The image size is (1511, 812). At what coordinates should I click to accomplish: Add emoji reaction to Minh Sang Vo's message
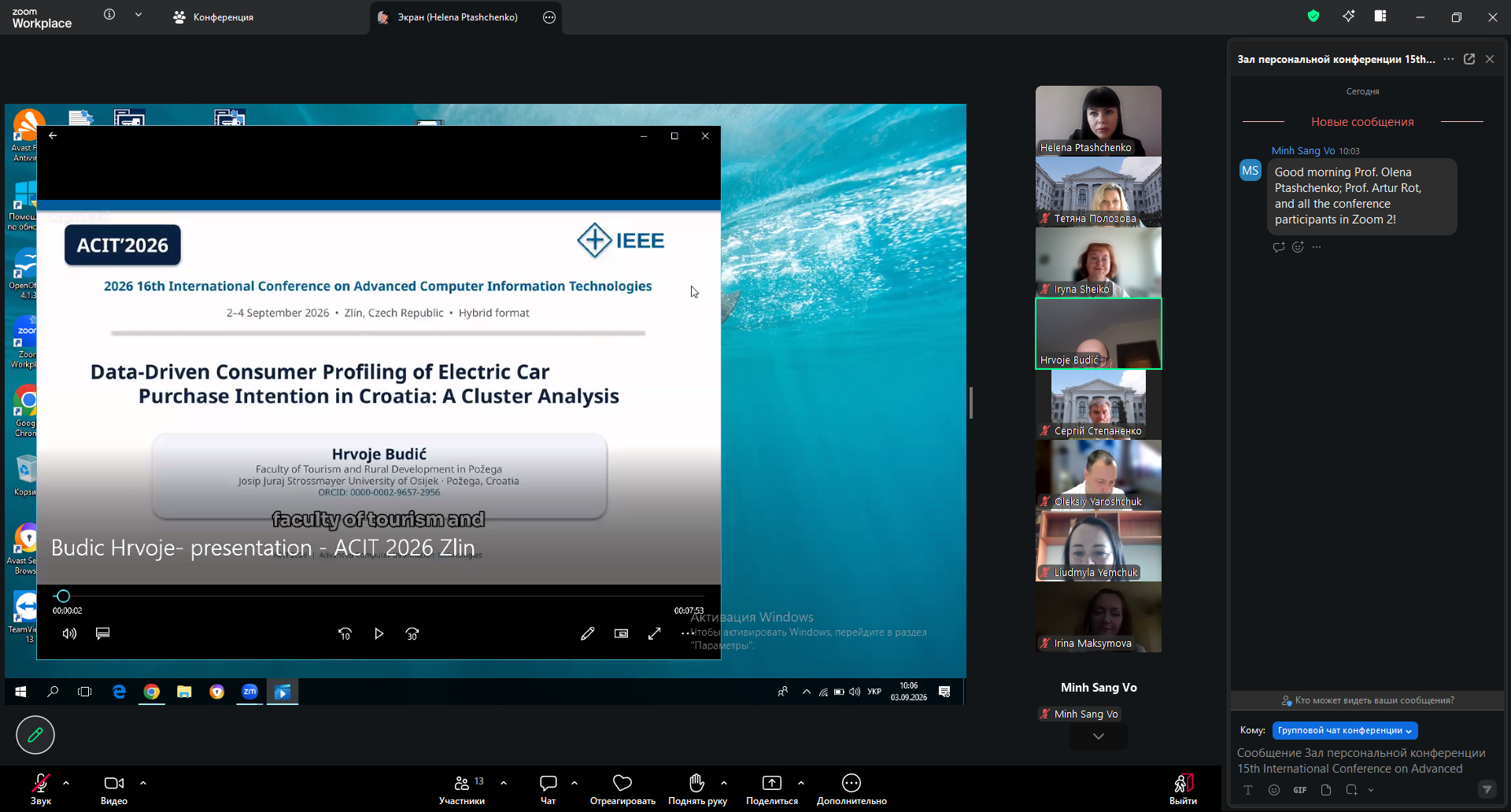pos(1298,247)
